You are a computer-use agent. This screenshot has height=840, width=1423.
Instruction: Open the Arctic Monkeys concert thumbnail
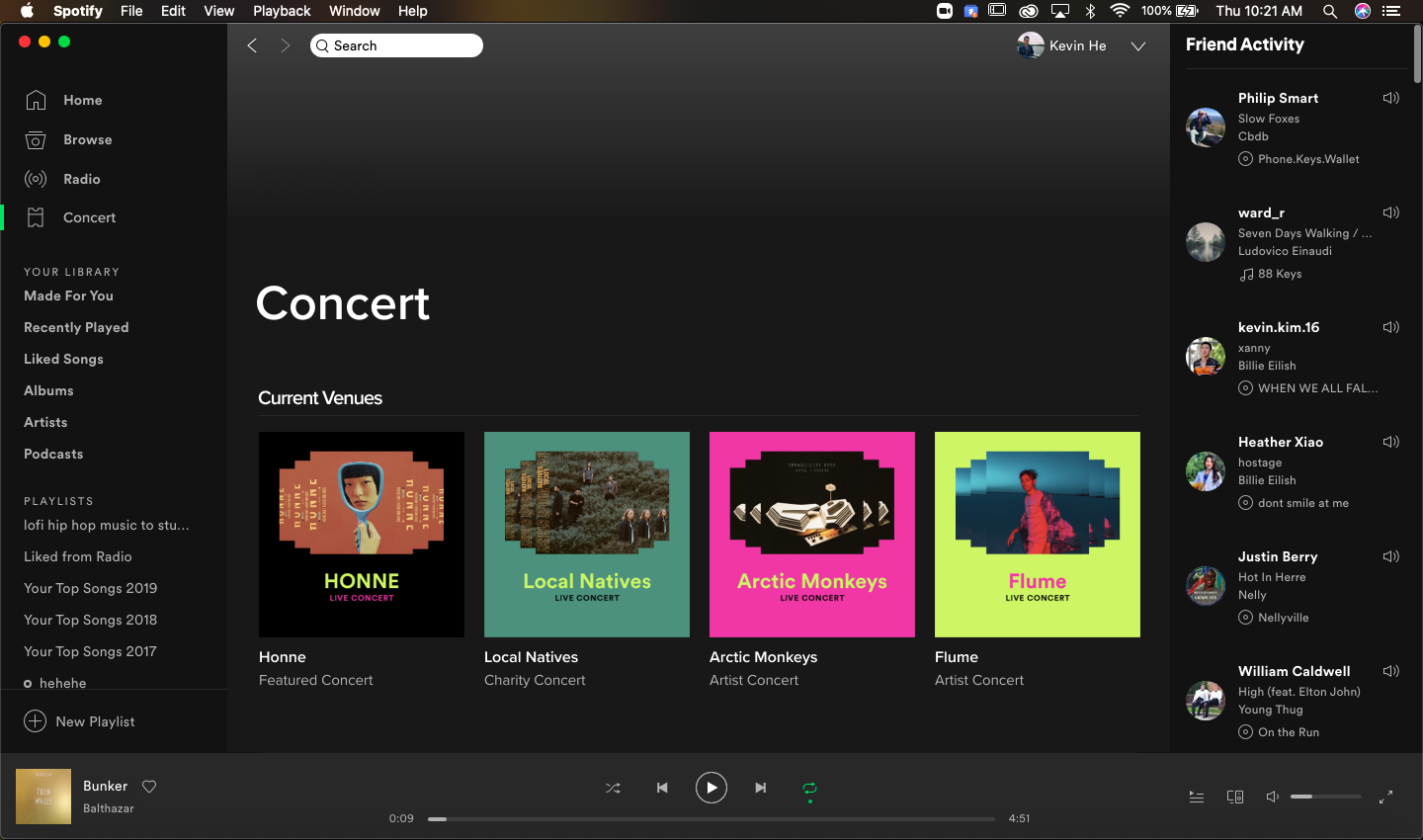tap(812, 535)
